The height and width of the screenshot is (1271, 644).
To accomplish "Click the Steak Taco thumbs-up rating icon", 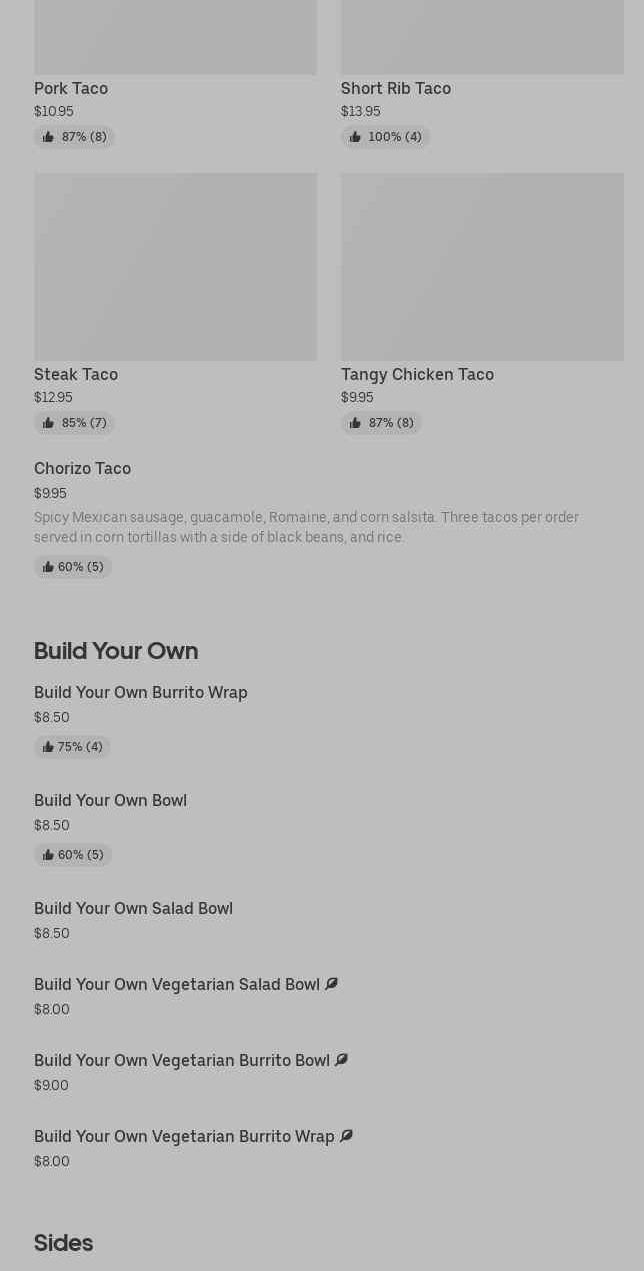I will (x=48, y=423).
